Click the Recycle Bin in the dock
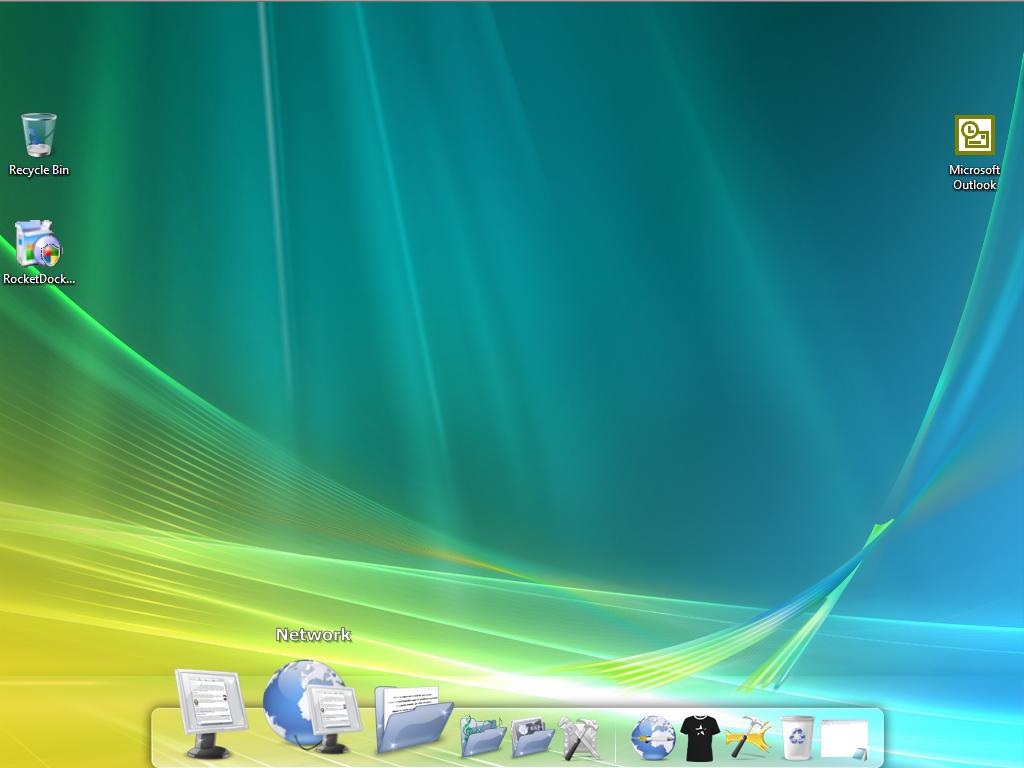This screenshot has width=1024, height=768. (797, 737)
